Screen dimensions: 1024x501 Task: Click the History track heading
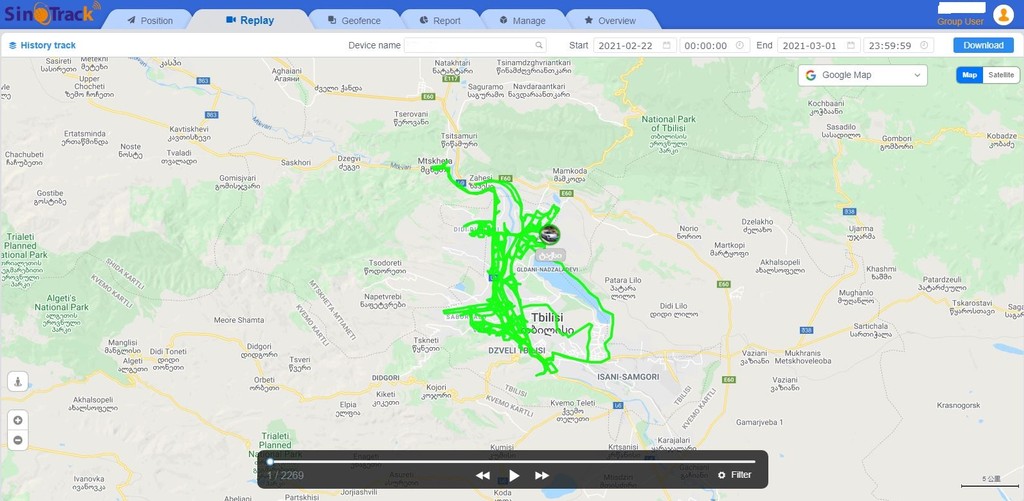click(48, 45)
